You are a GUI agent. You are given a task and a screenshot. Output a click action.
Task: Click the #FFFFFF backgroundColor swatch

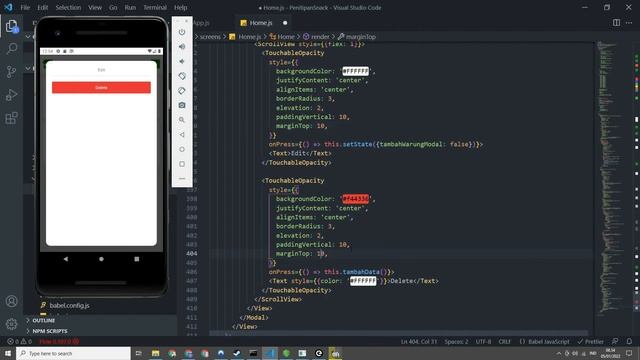click(x=356, y=71)
